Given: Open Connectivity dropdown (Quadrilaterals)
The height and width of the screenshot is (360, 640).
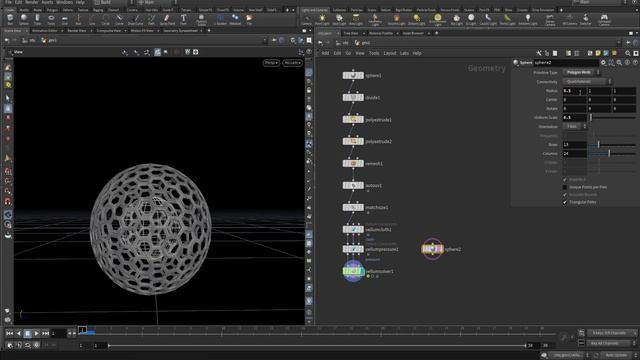Looking at the screenshot, I should (587, 82).
